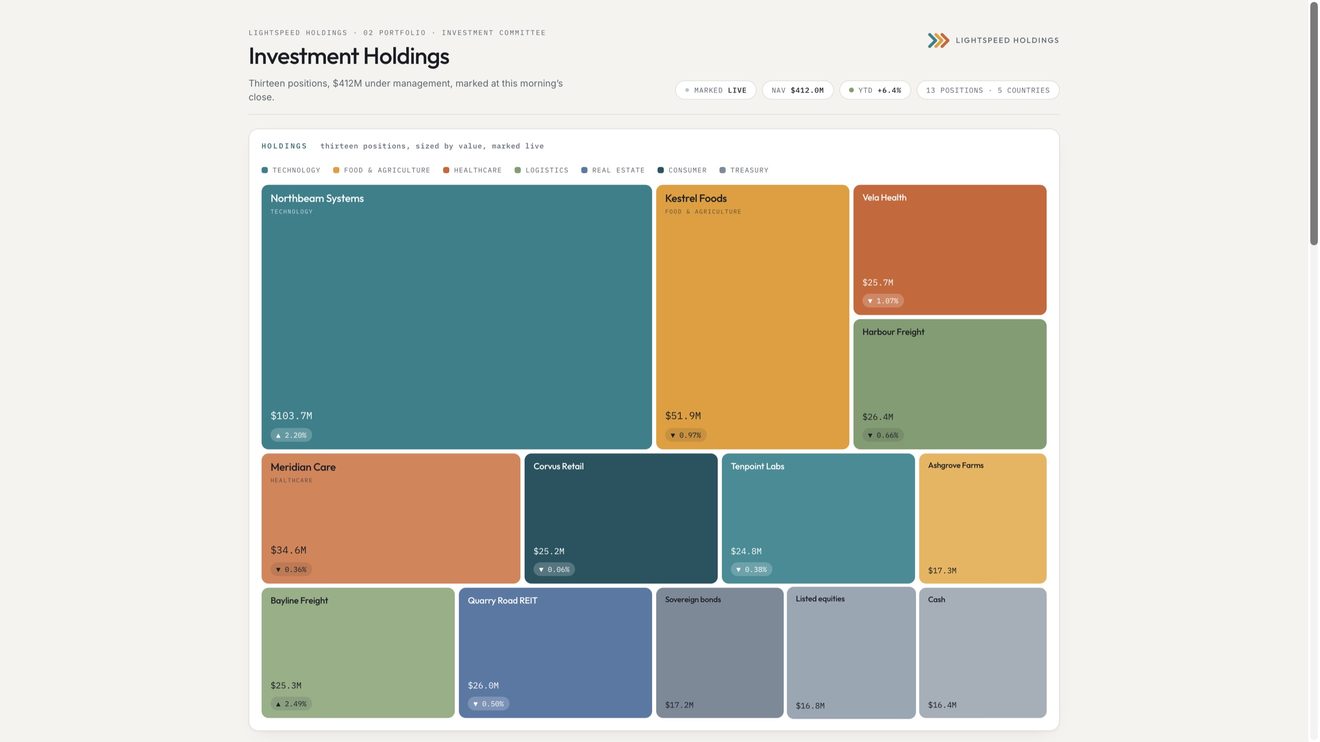The height and width of the screenshot is (742, 1320).
Task: Click the Real Estate legend swatch
Action: tap(584, 170)
